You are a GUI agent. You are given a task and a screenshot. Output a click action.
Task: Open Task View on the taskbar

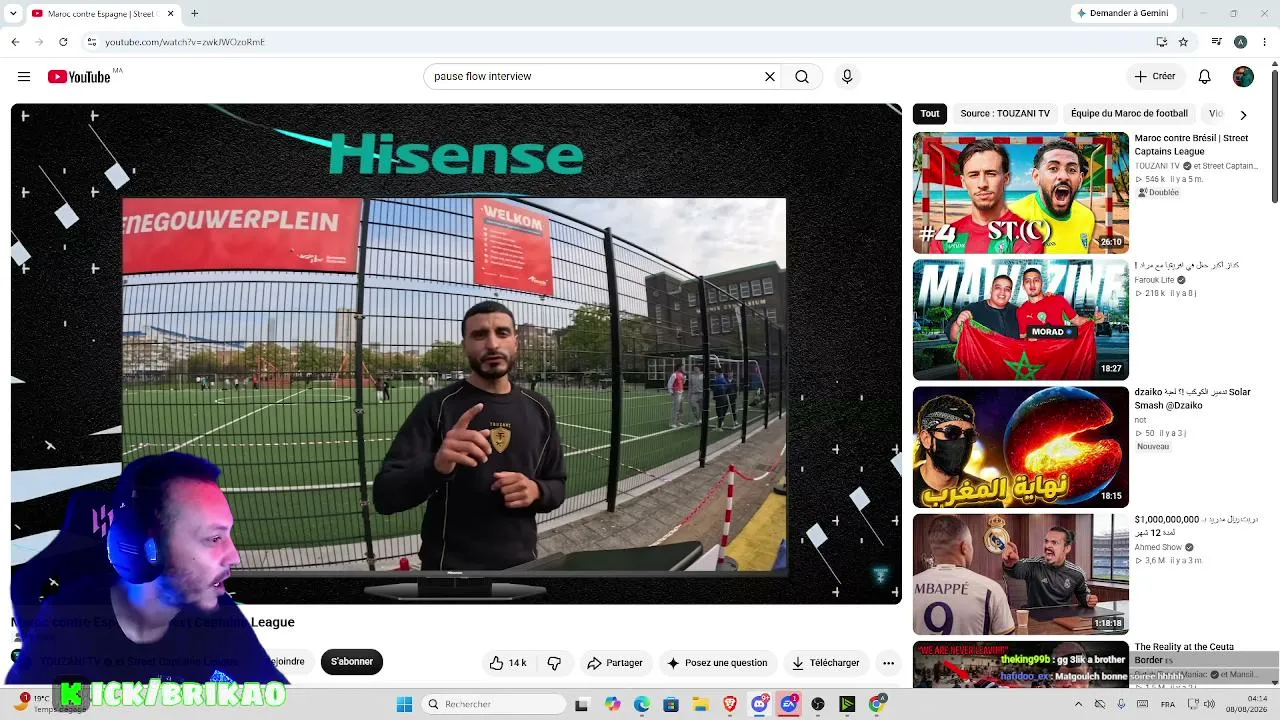pyautogui.click(x=582, y=705)
